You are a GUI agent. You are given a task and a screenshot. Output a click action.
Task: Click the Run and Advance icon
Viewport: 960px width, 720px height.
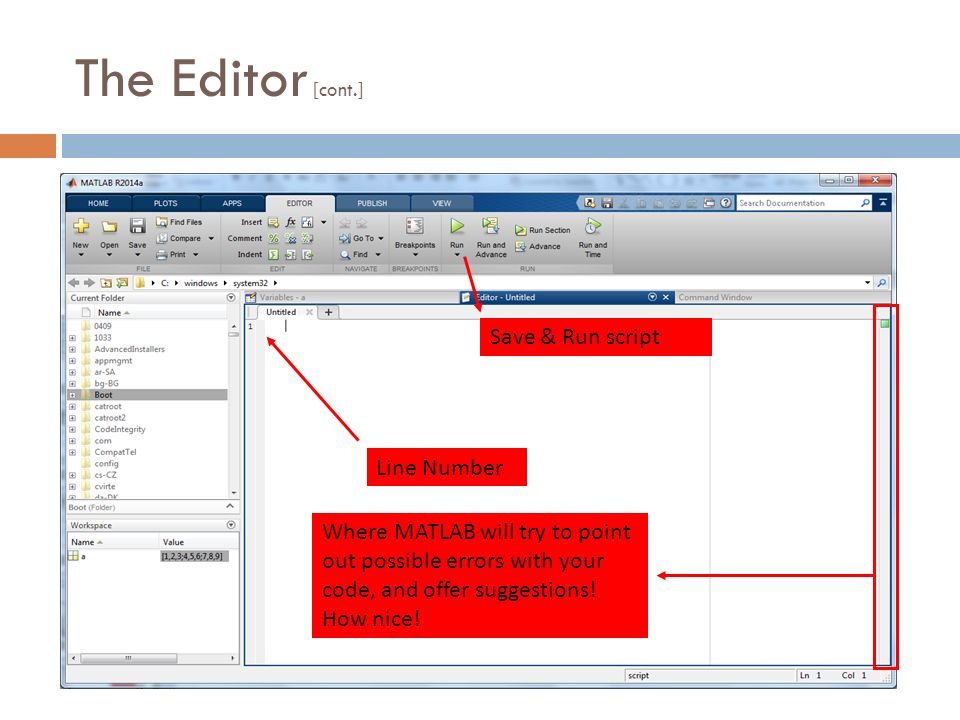click(490, 225)
